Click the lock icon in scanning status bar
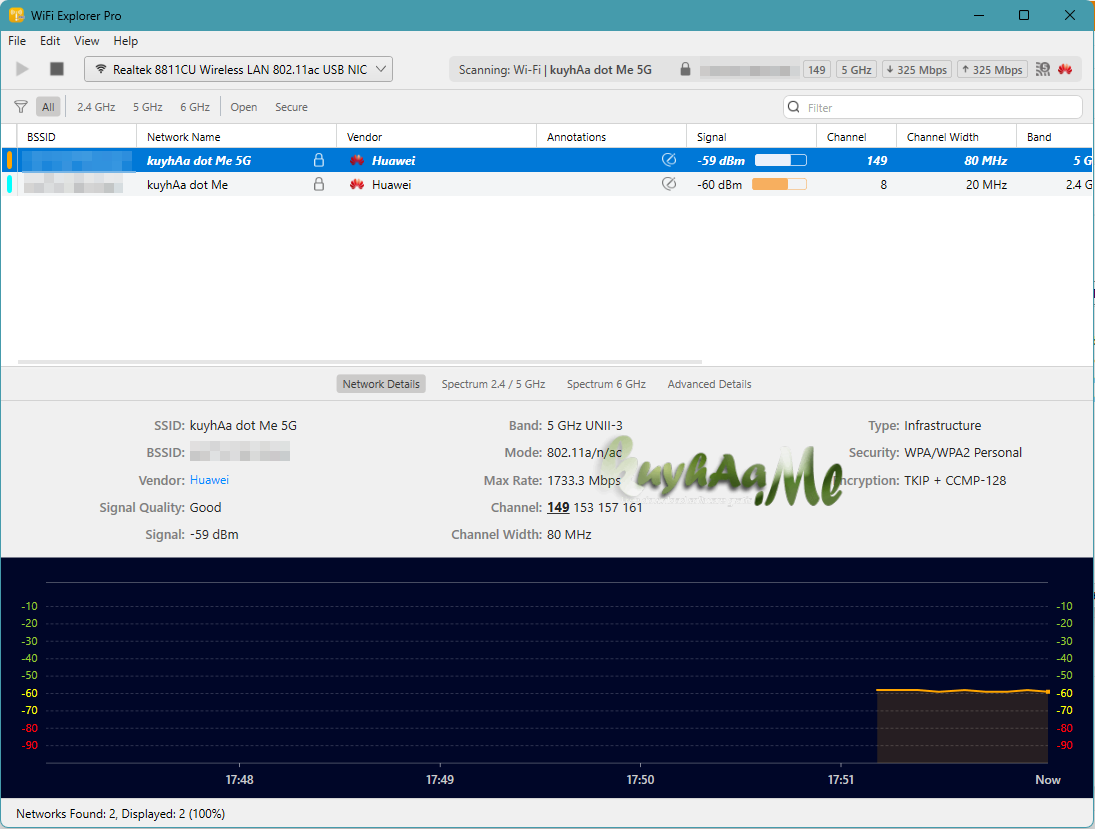Screen dimensions: 1095x829 (x=685, y=68)
